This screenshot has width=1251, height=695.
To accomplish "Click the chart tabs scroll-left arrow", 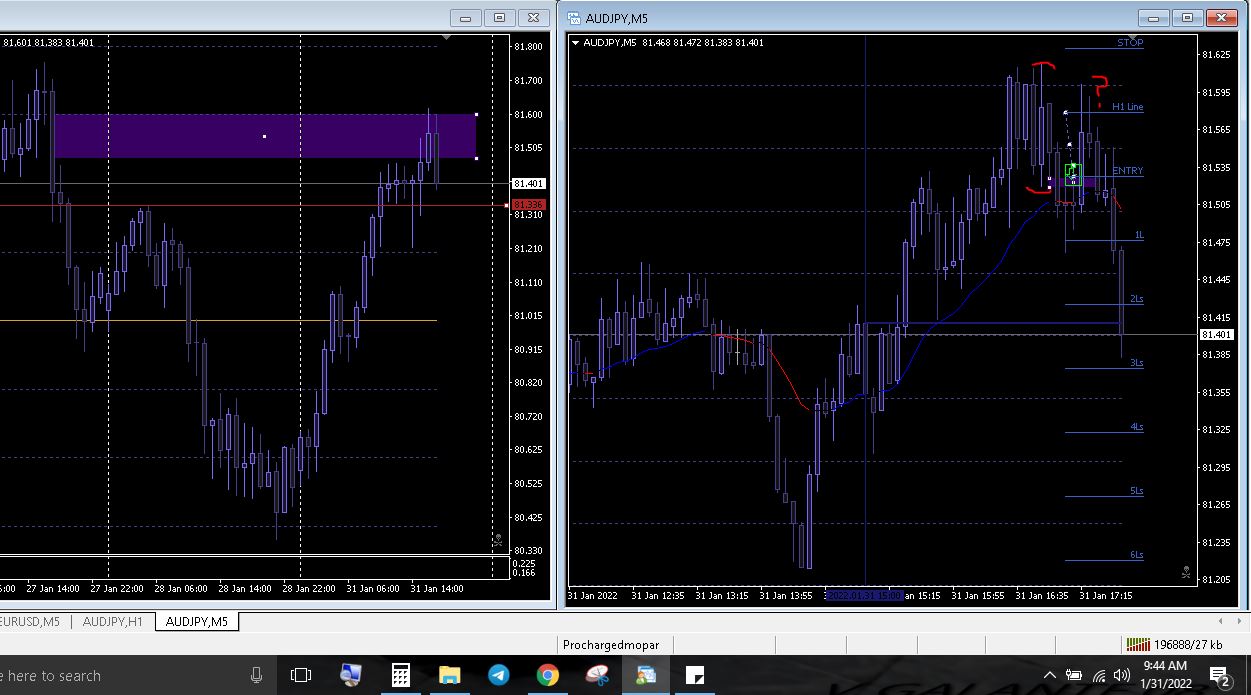I will [x=1219, y=621].
